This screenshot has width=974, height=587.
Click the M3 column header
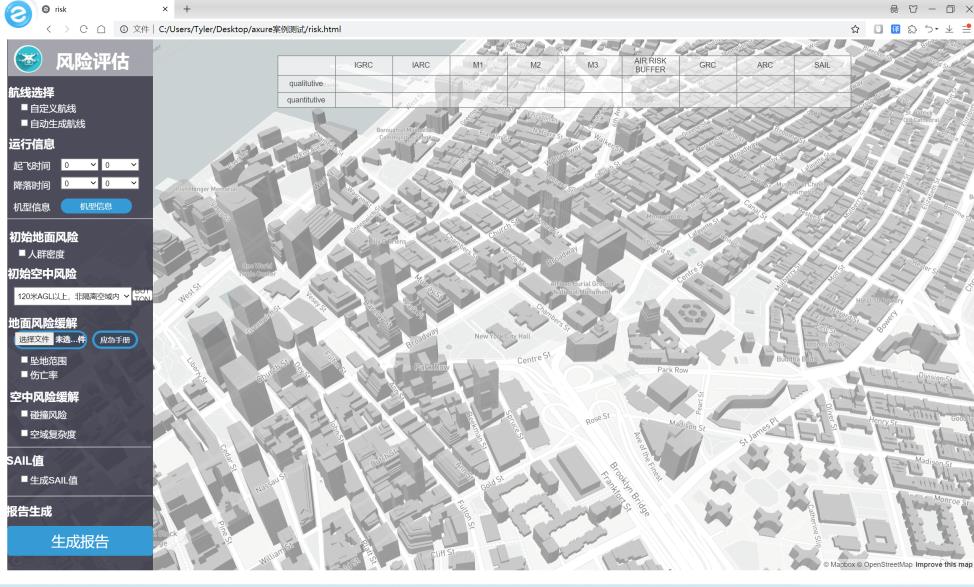point(593,65)
